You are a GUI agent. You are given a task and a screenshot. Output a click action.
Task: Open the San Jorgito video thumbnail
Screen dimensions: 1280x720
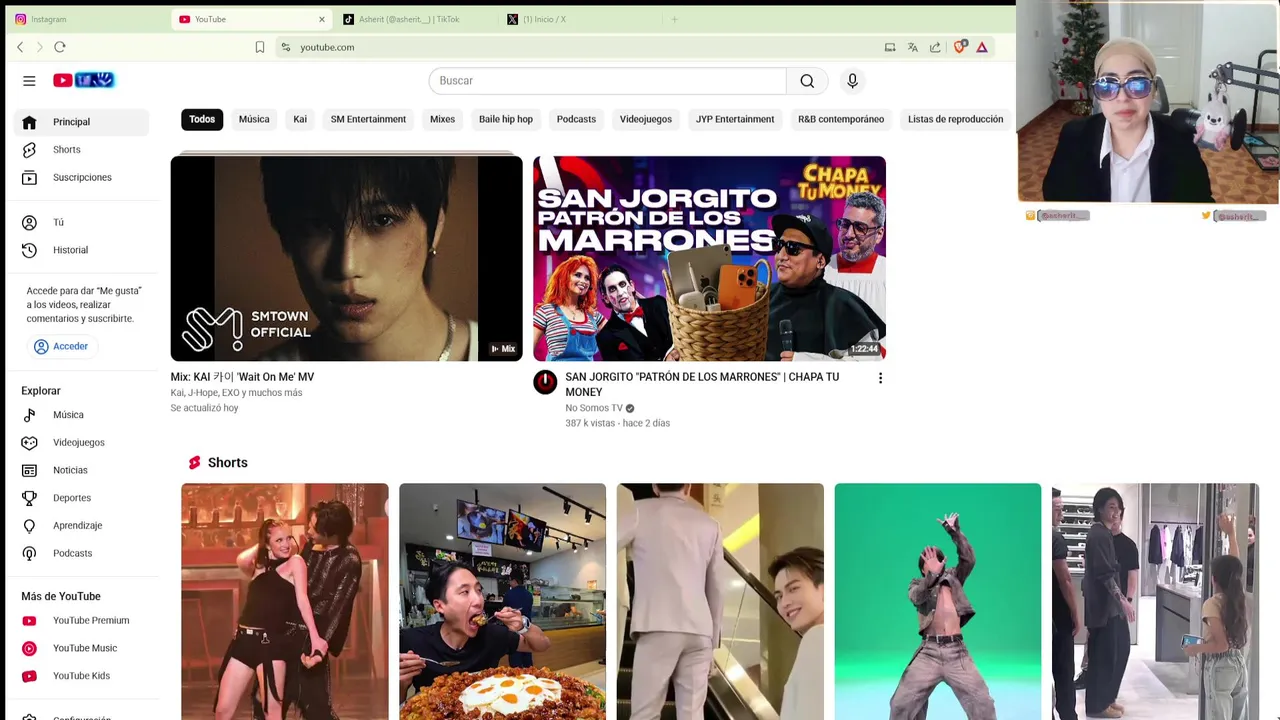point(709,258)
